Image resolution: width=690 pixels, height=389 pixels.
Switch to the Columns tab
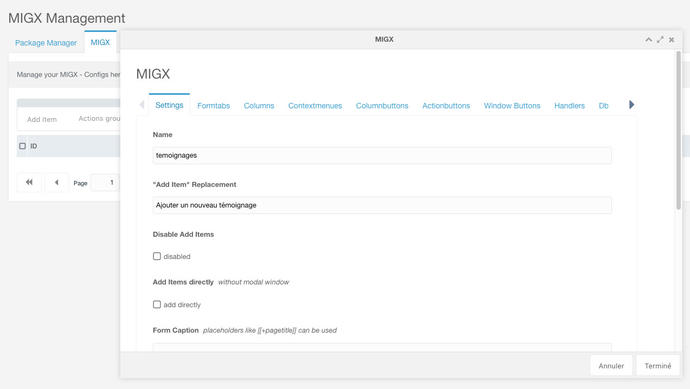tap(259, 106)
